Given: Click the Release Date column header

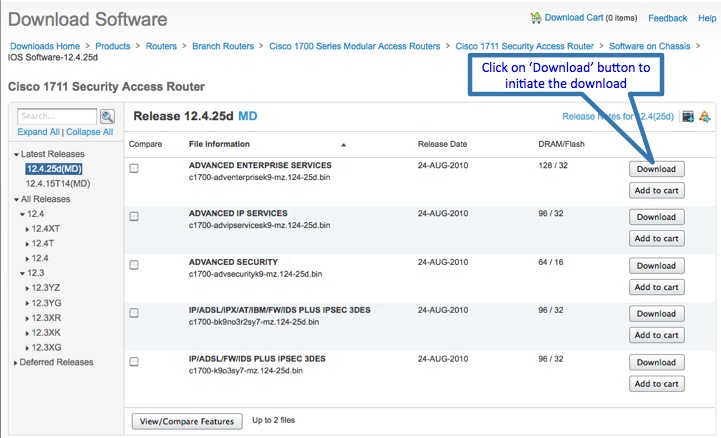Looking at the screenshot, I should click(x=442, y=144).
